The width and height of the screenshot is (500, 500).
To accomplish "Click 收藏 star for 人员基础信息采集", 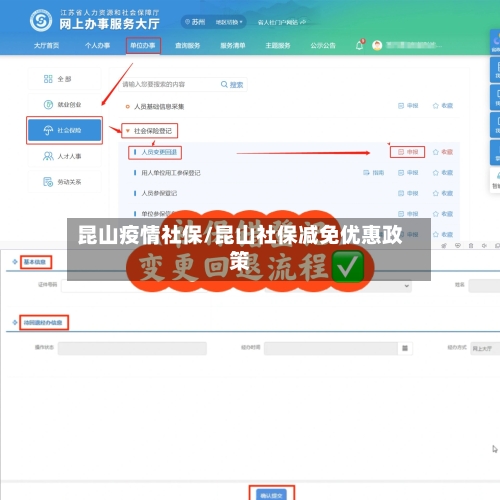I will point(443,106).
